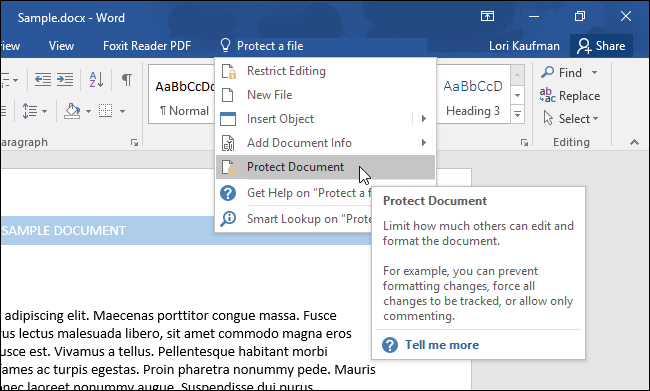Click the Smart Lookup magnifier icon
Screen dimensions: 650x391
(228, 219)
